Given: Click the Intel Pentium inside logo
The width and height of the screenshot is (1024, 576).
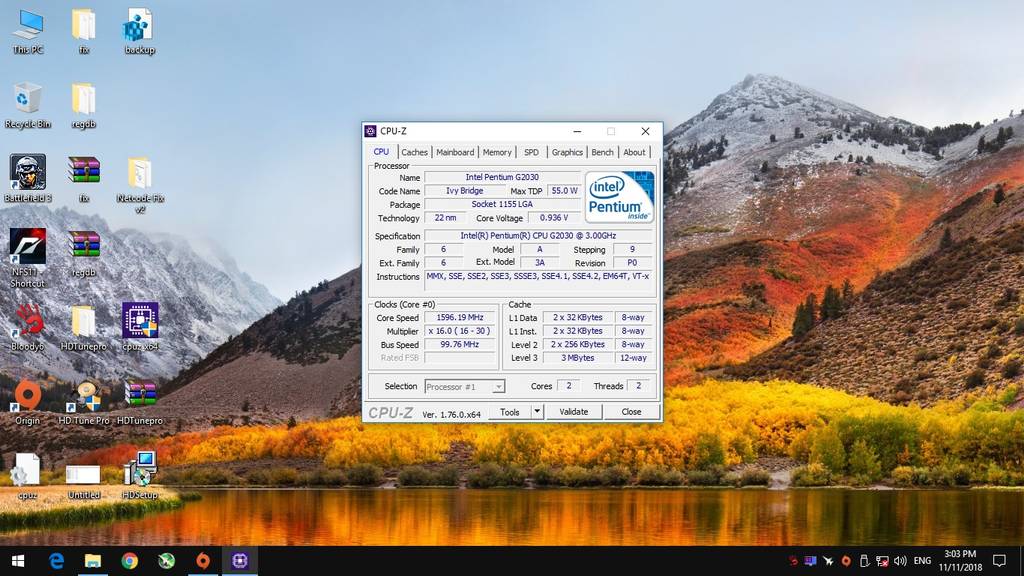Looking at the screenshot, I should click(619, 197).
